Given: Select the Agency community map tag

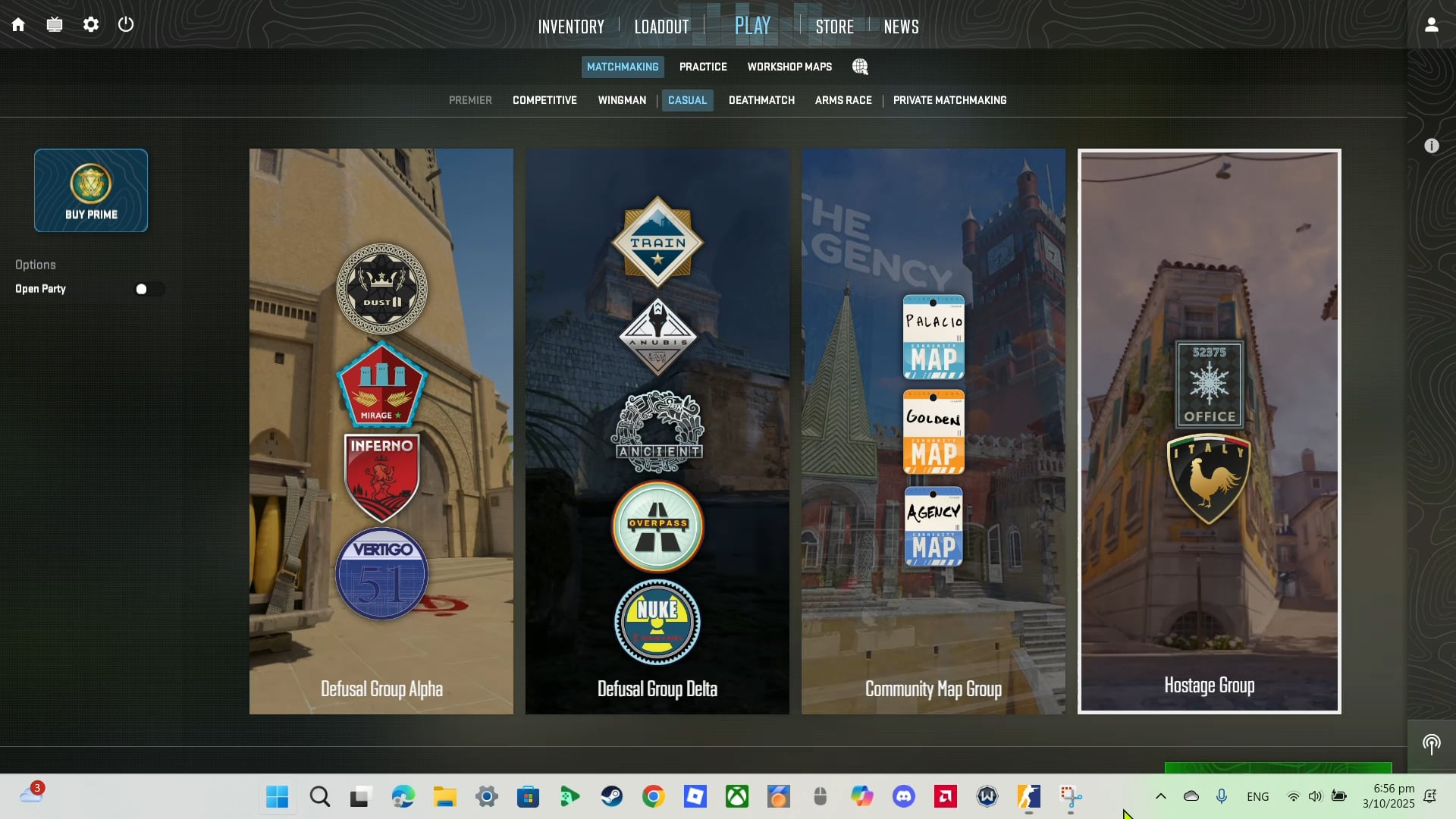Looking at the screenshot, I should (934, 526).
